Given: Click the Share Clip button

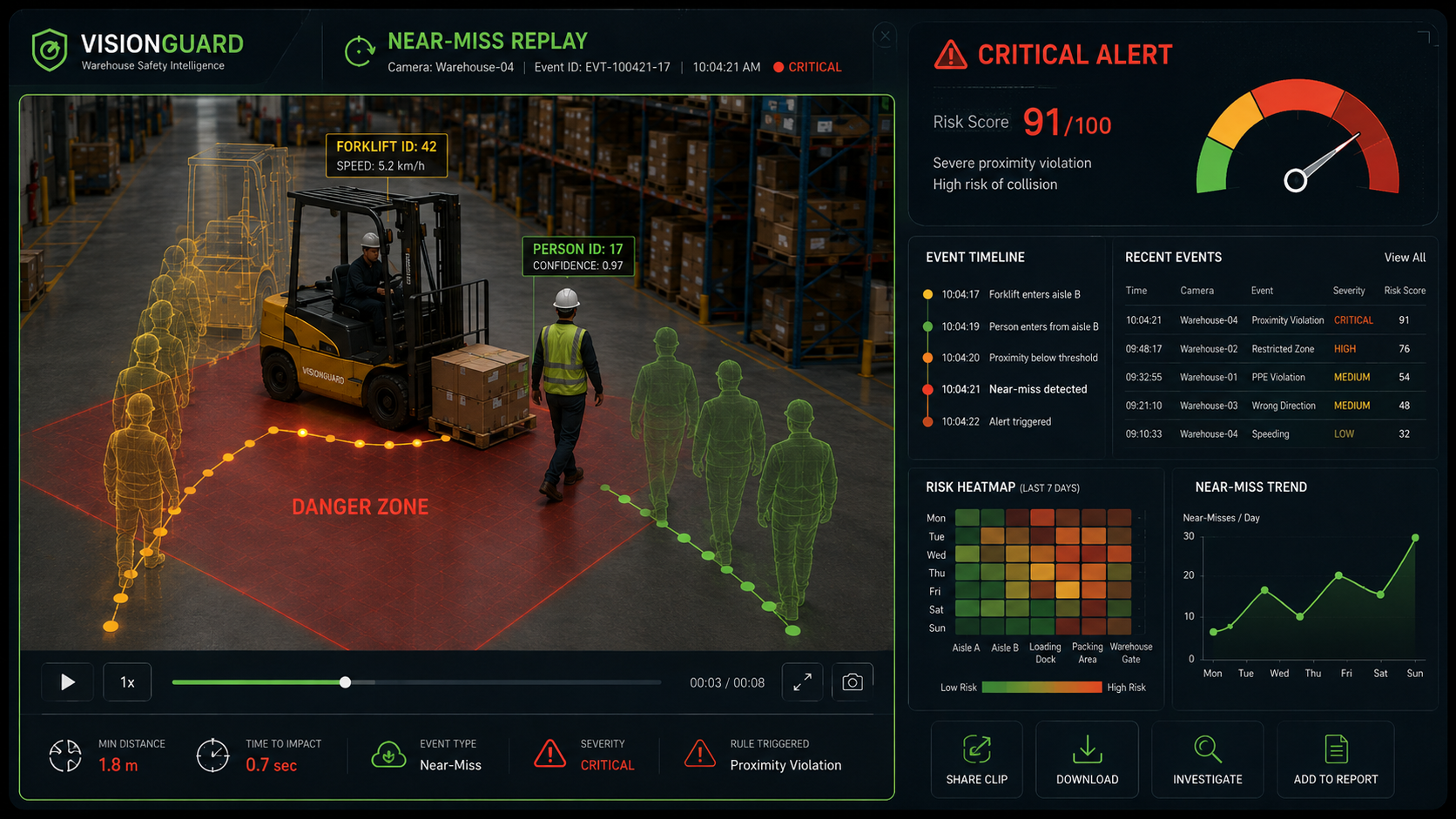Looking at the screenshot, I should [977, 759].
